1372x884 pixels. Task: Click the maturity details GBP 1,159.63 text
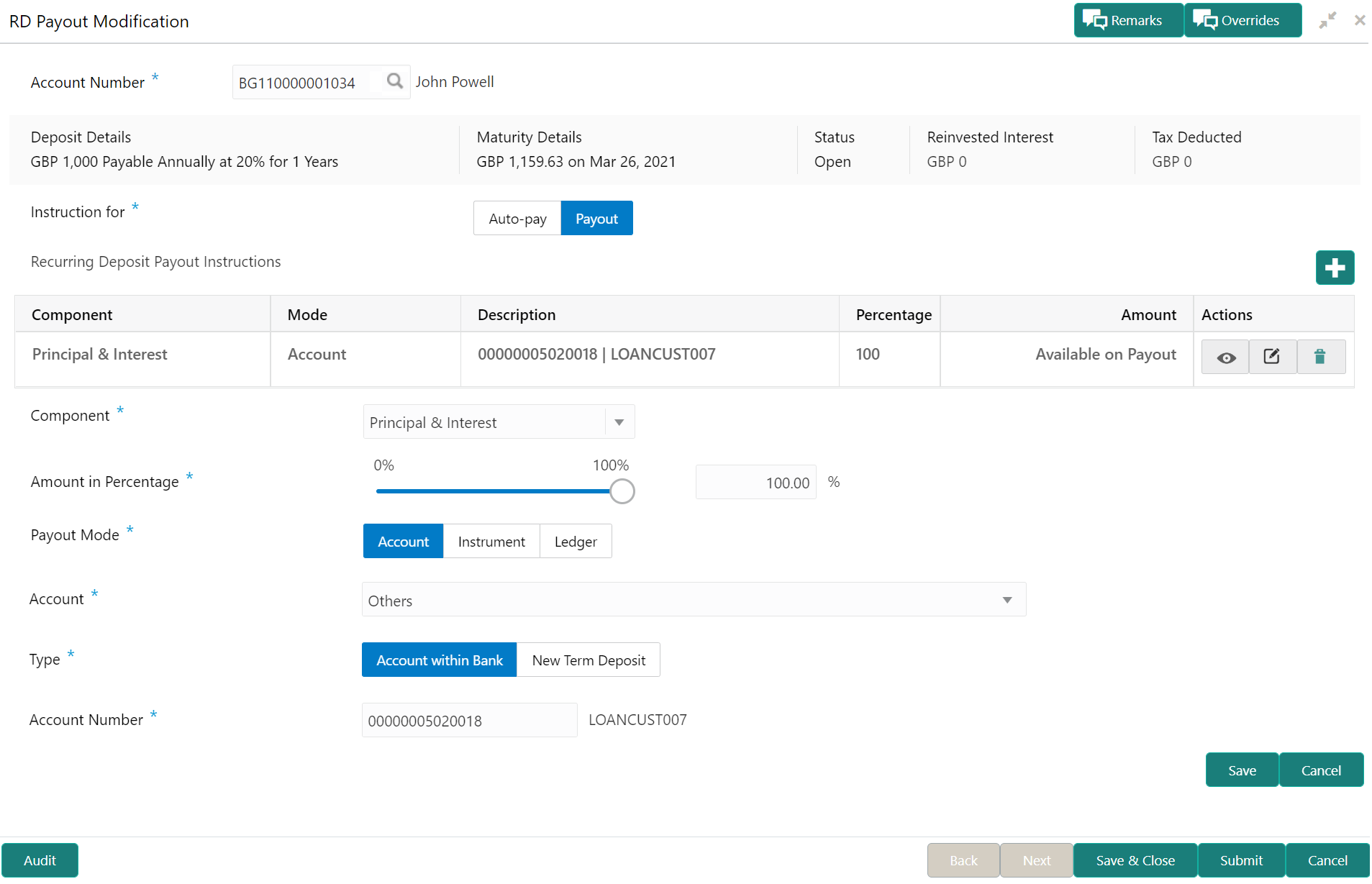coord(576,162)
